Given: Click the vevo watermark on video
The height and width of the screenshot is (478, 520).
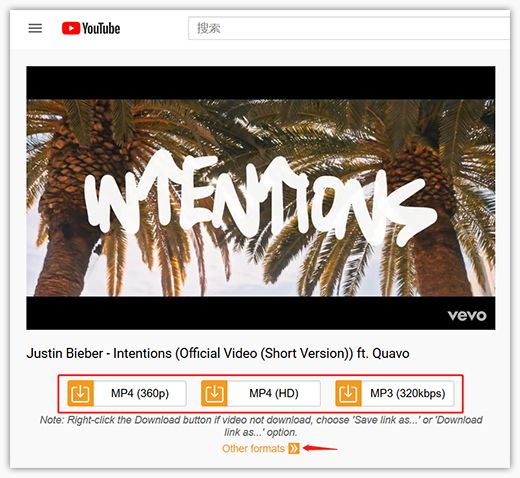Looking at the screenshot, I should pos(467,315).
